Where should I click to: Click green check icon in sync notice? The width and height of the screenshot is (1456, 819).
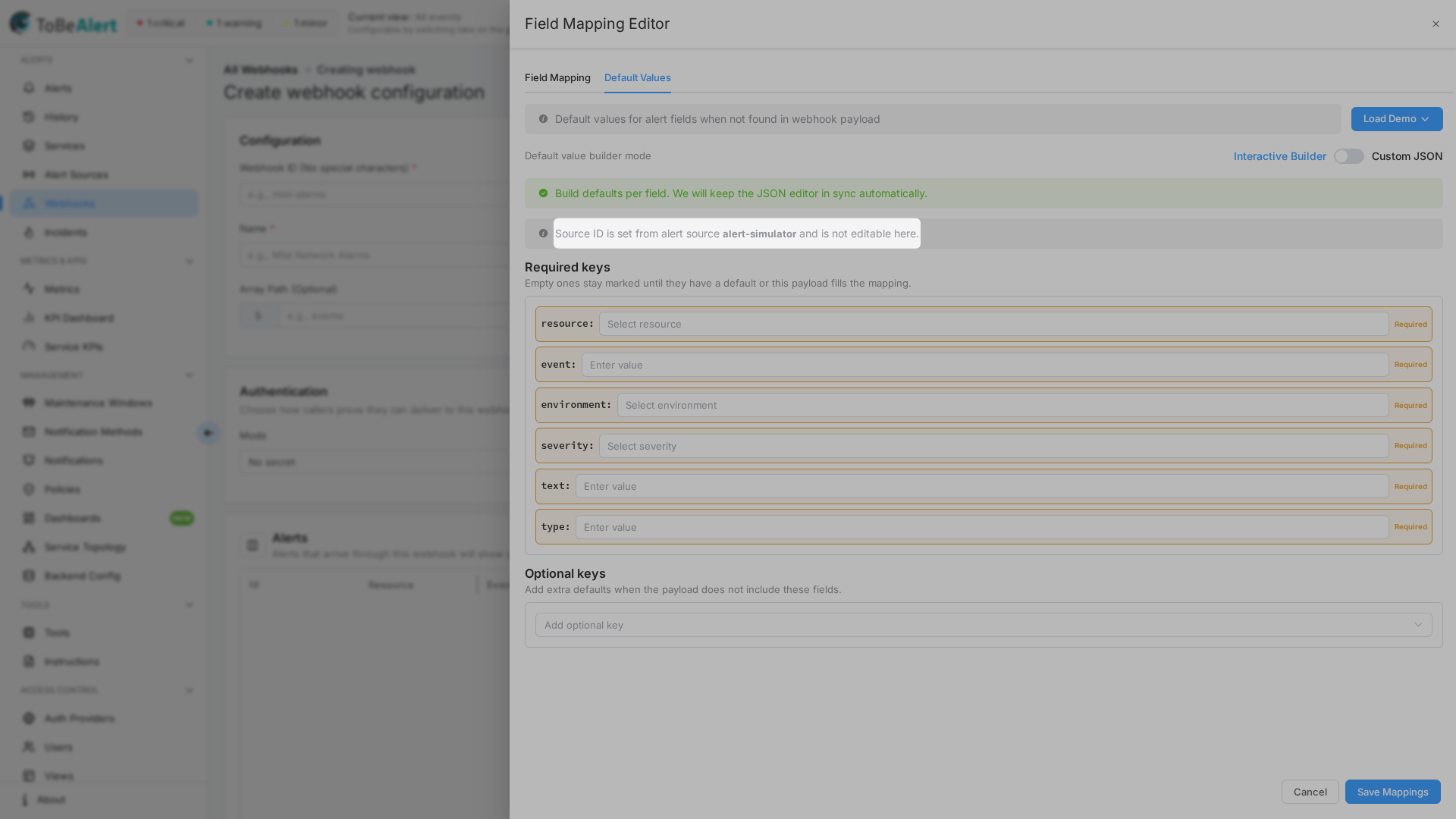tap(543, 193)
